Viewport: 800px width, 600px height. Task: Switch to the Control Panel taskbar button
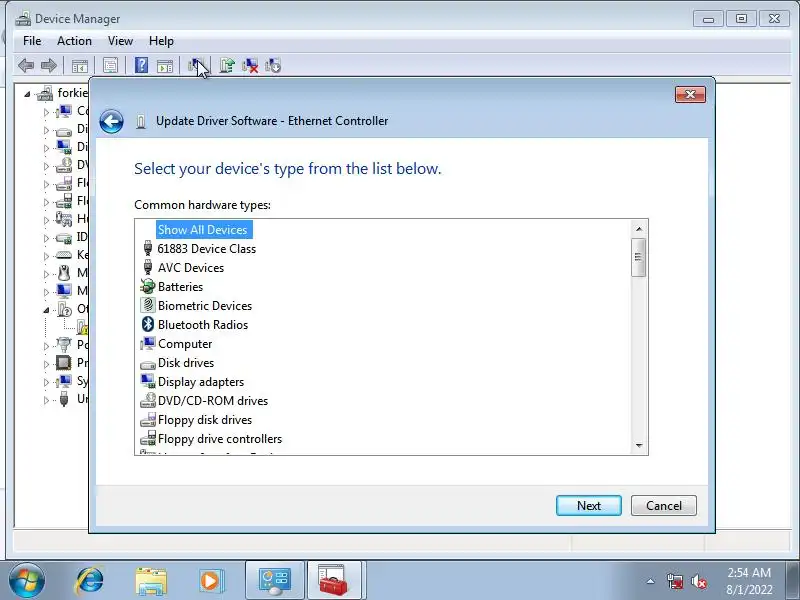coord(274,581)
